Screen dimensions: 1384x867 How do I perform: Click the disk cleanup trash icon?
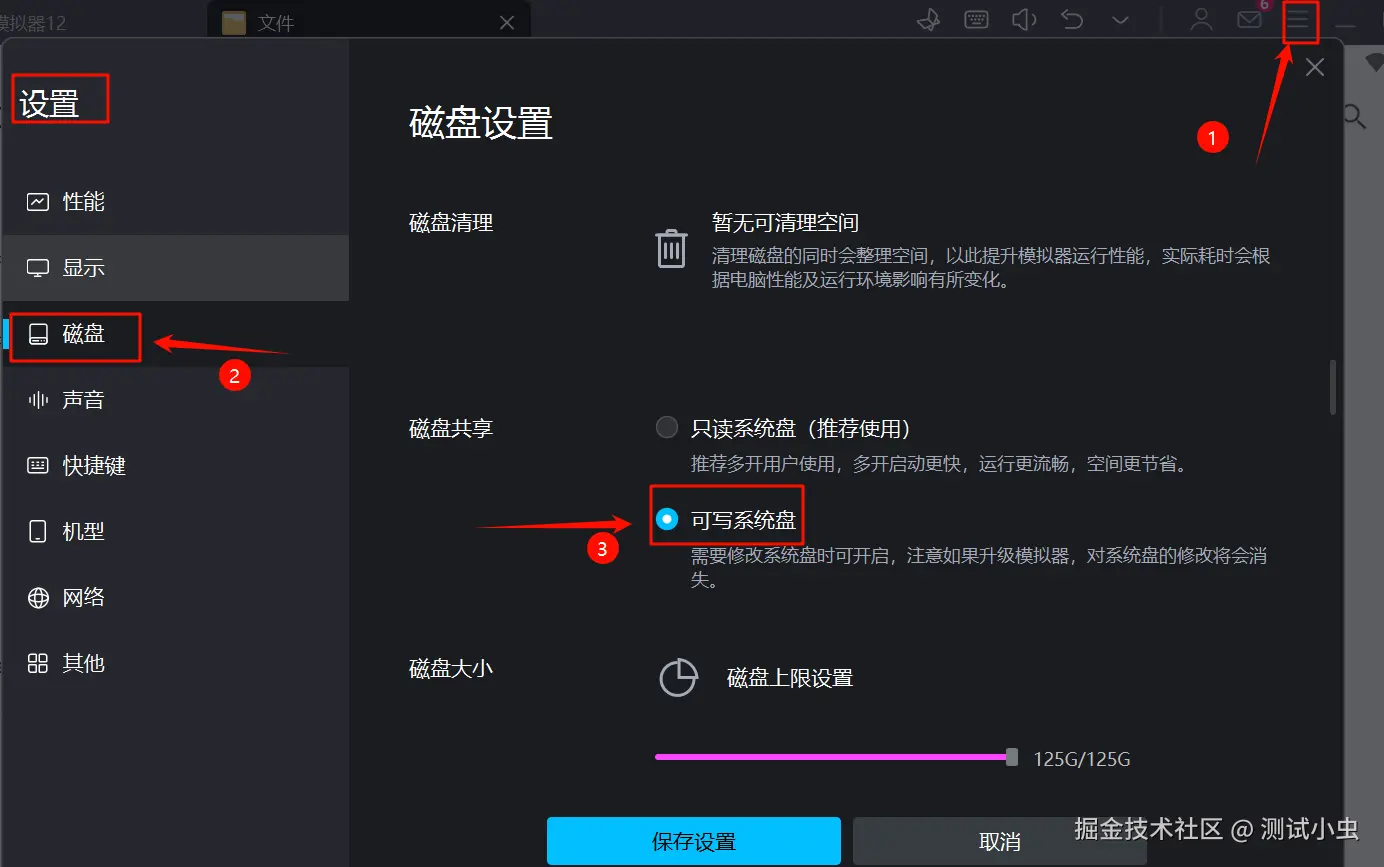pos(671,247)
